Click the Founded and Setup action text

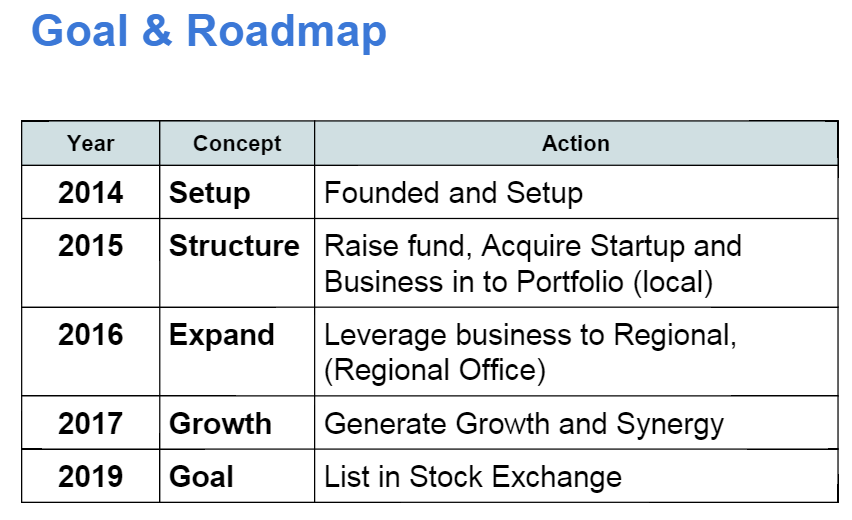pos(453,193)
